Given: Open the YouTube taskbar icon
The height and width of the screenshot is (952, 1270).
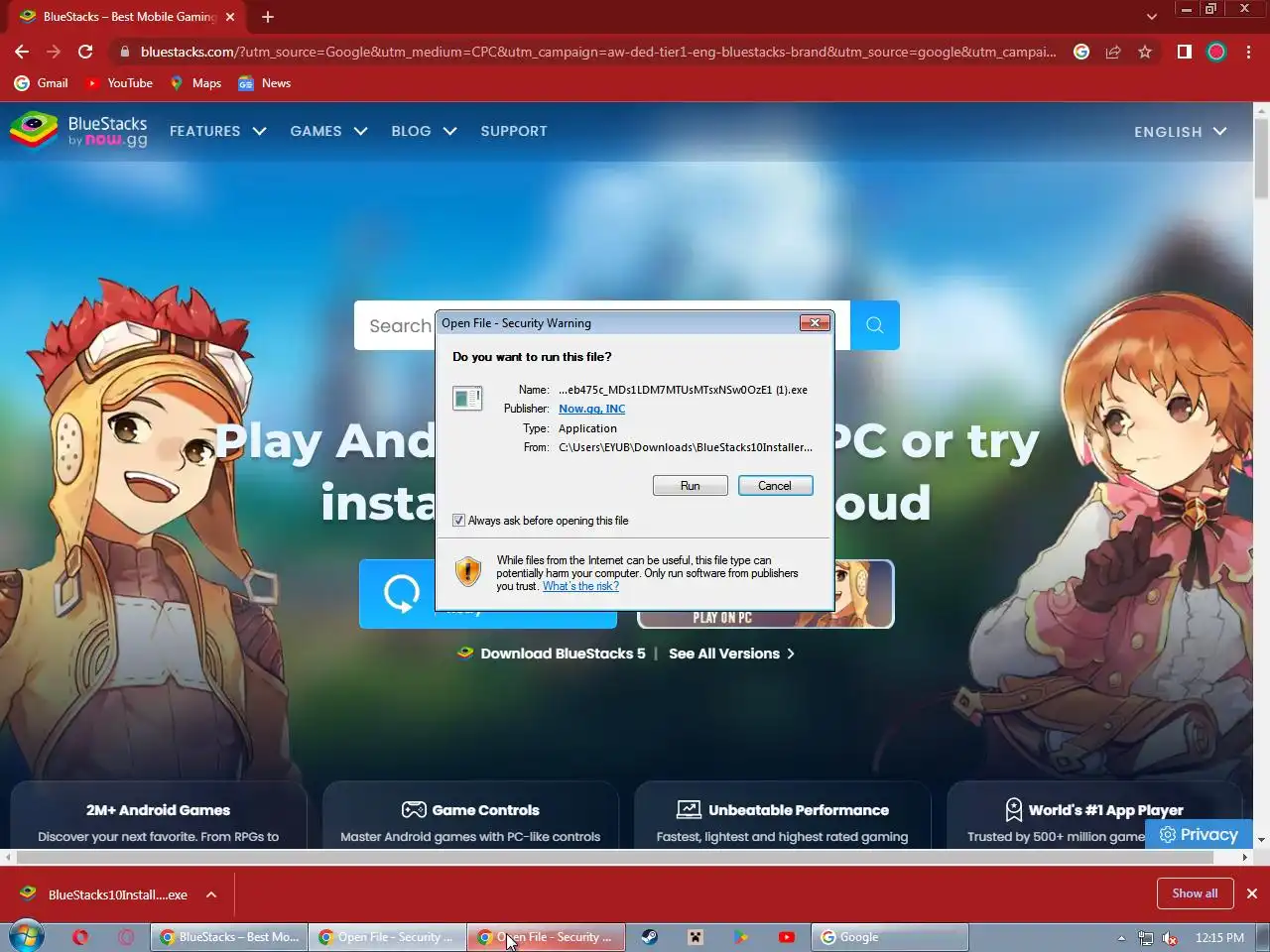Looking at the screenshot, I should click(x=786, y=937).
